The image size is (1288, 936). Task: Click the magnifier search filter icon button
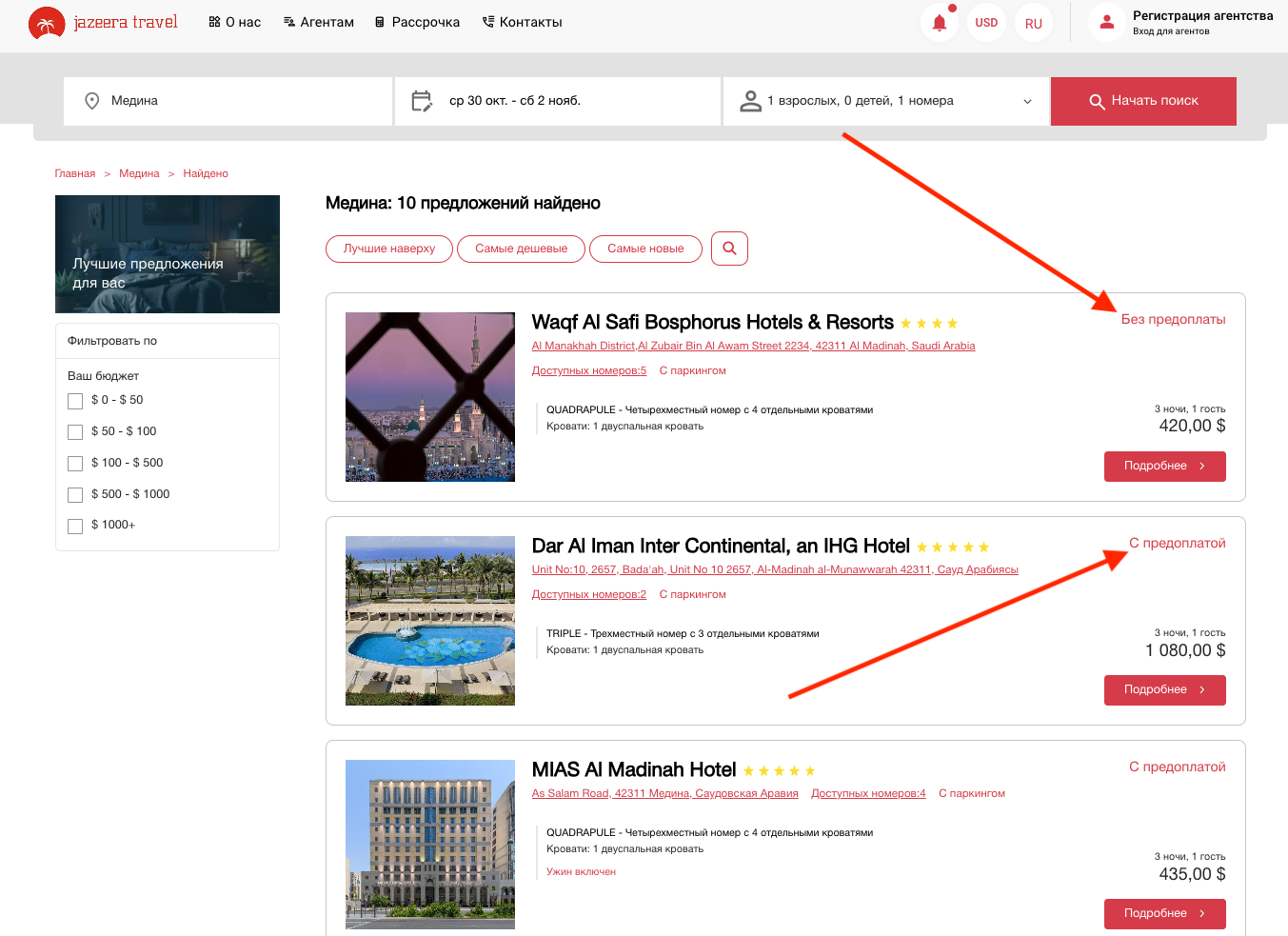pyautogui.click(x=729, y=249)
